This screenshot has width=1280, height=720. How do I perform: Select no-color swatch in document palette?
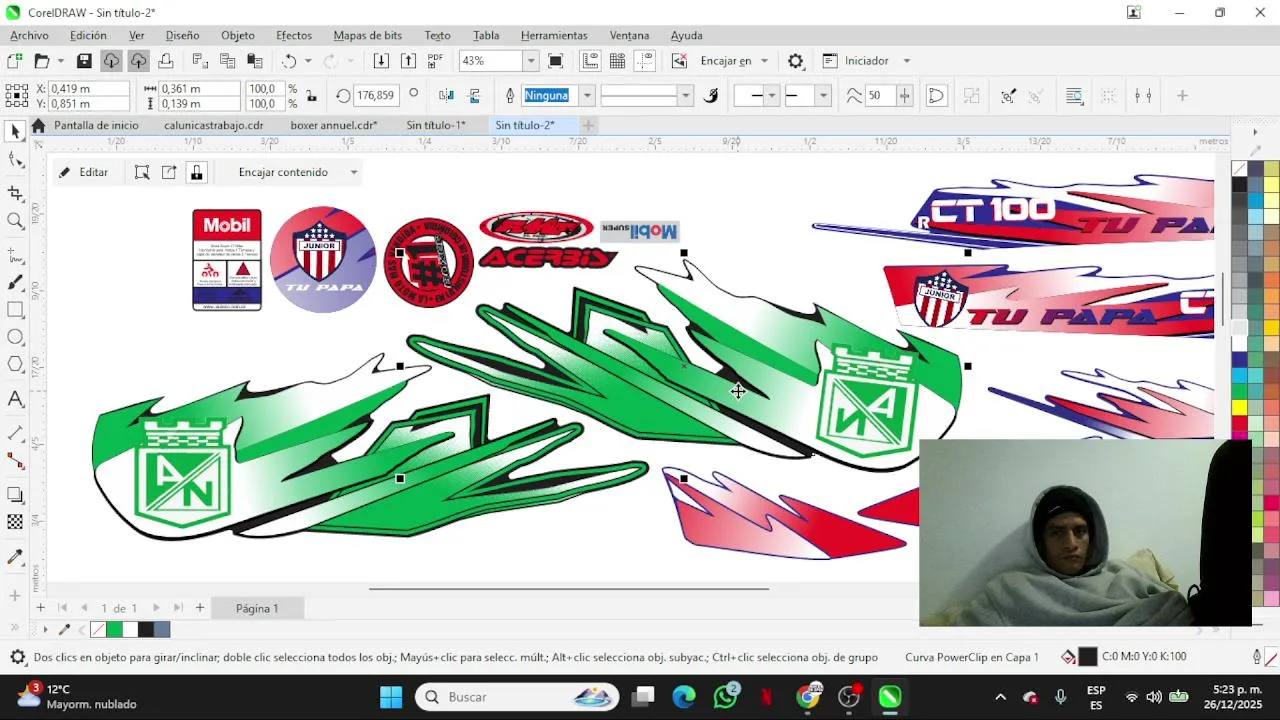pyautogui.click(x=98, y=629)
